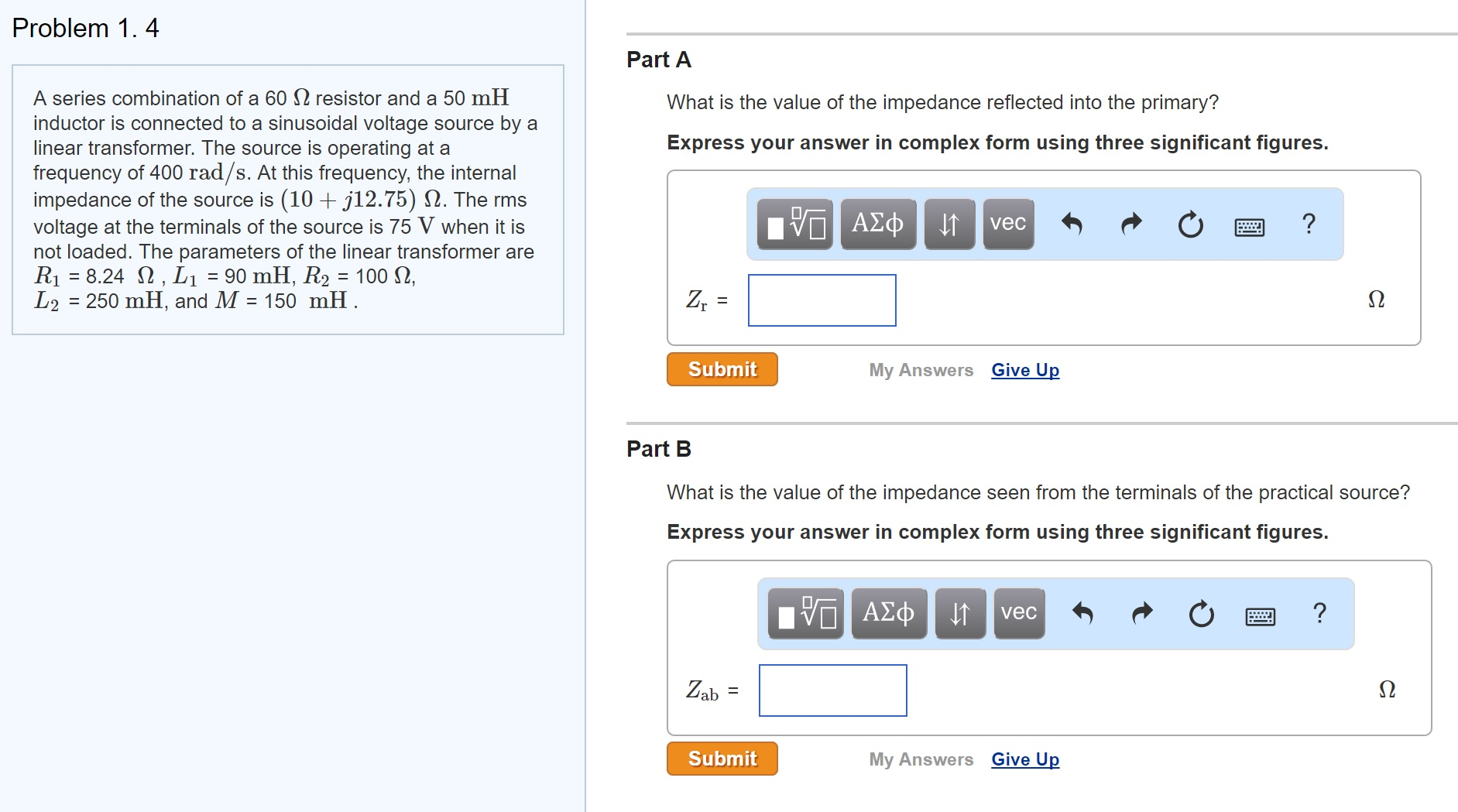The width and height of the screenshot is (1458, 812).
Task: Click the Zr answer input field
Action: [822, 300]
